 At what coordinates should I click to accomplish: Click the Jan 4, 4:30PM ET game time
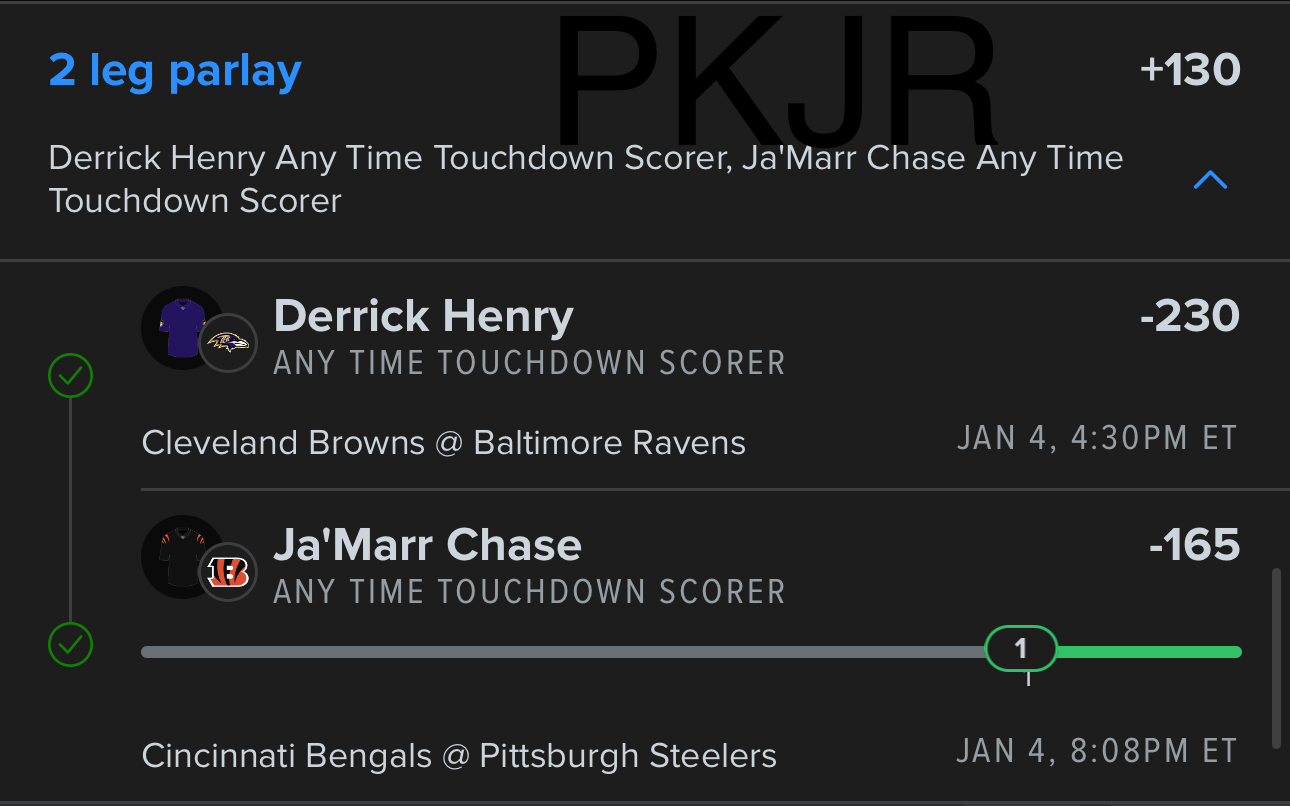[1097, 438]
